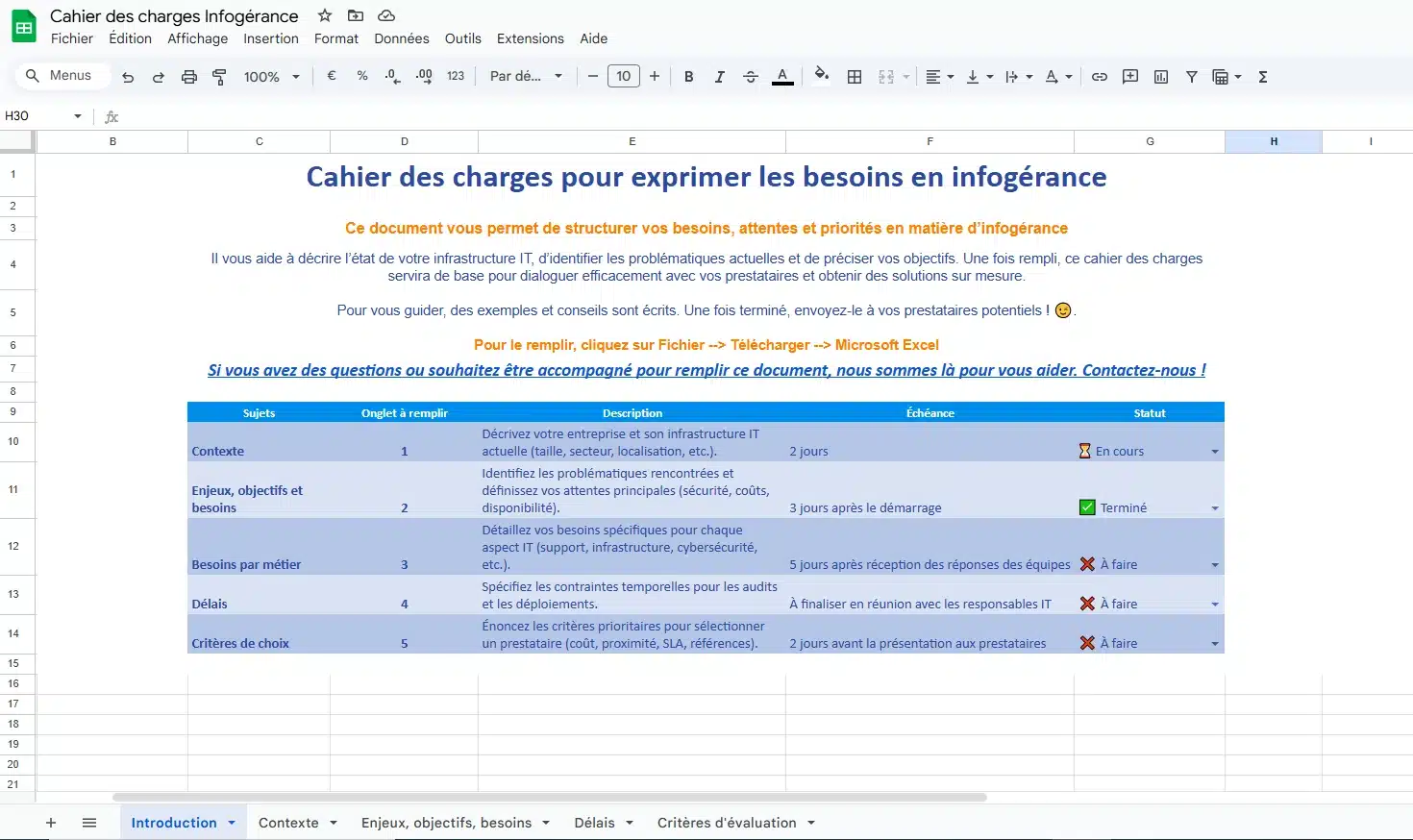Image resolution: width=1413 pixels, height=840 pixels.
Task: Check cloud save status icon
Action: click(x=386, y=15)
